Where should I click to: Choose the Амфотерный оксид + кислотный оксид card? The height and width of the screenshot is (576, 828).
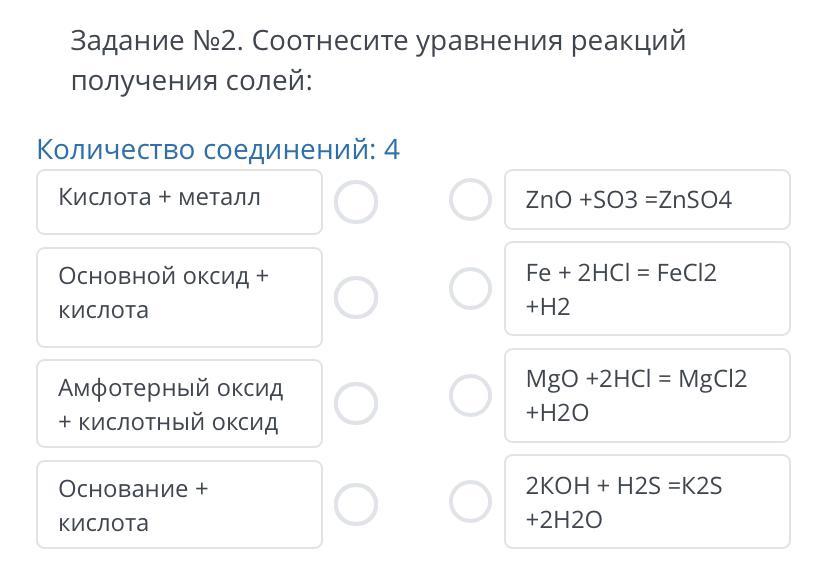point(179,403)
